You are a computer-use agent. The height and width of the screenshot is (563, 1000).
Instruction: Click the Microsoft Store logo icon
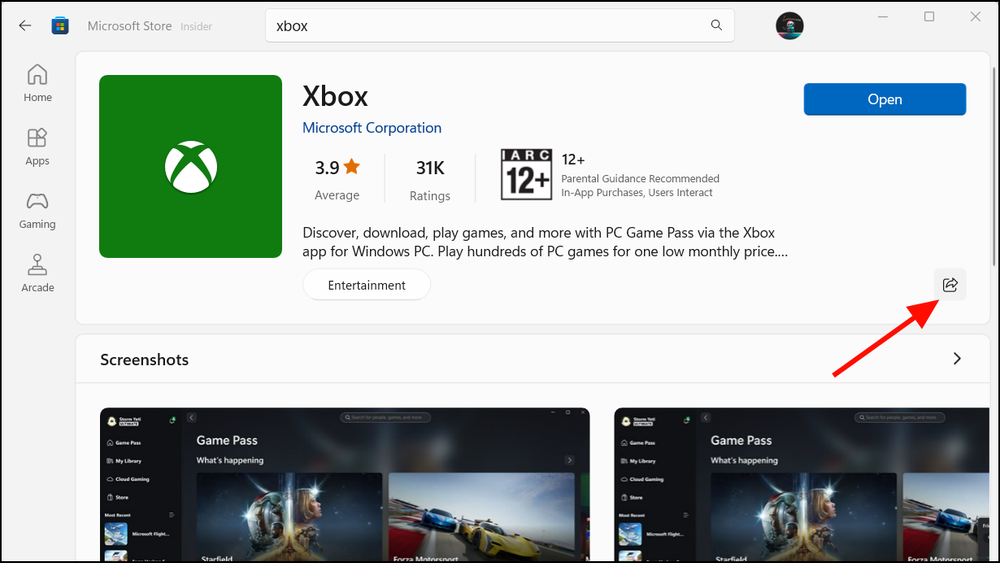tap(60, 26)
